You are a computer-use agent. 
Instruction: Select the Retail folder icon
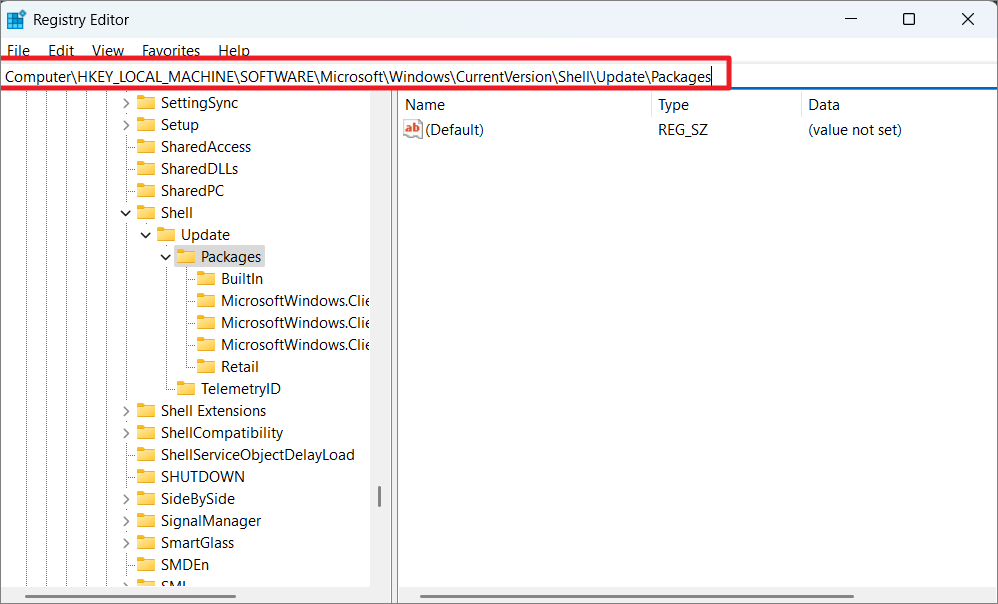[x=206, y=367]
